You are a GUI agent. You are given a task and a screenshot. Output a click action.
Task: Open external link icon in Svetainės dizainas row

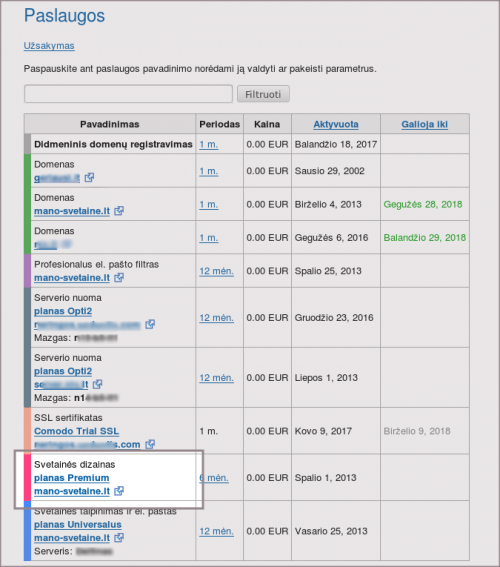119,491
